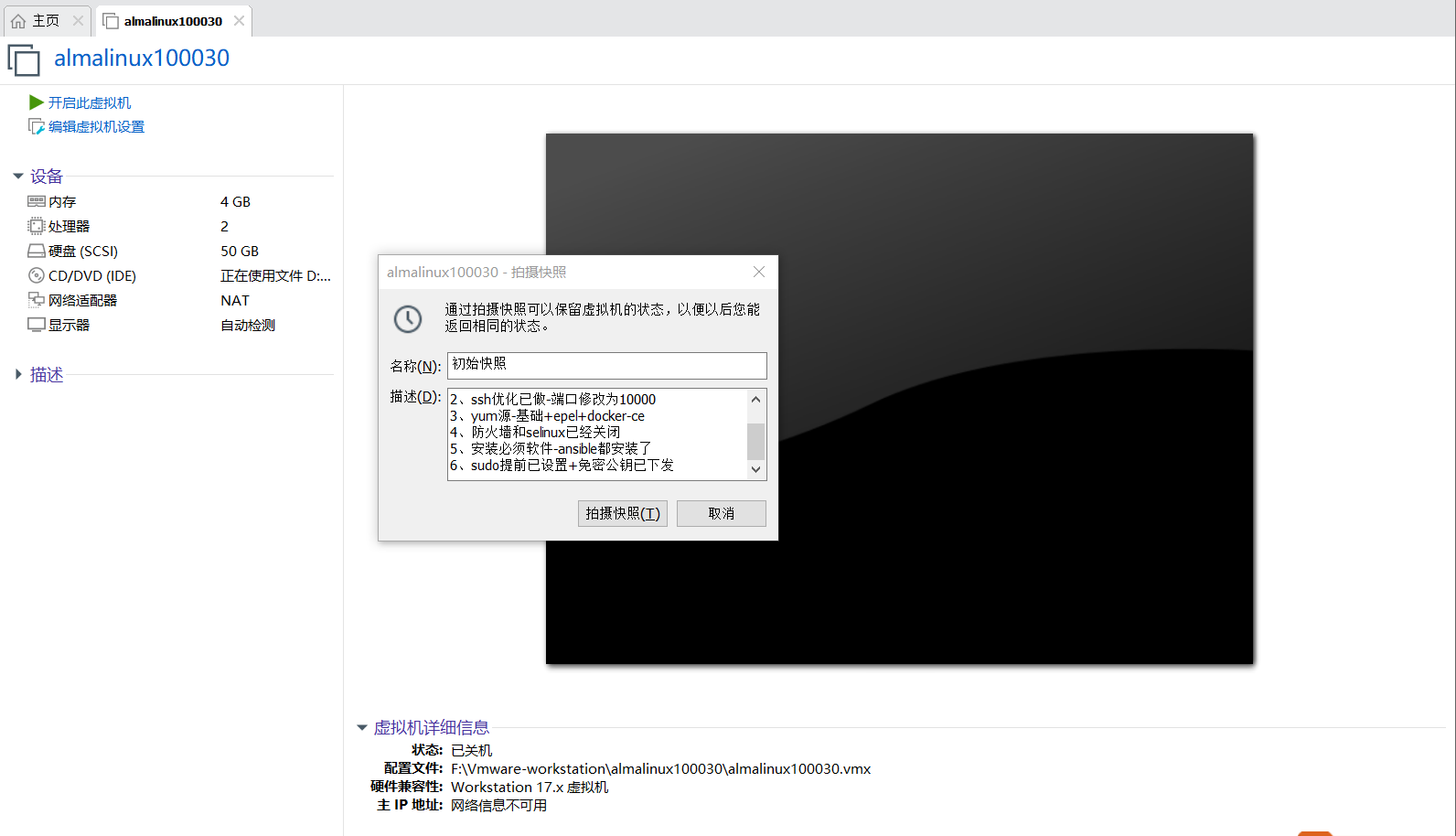Click the almalinux100030 tab VM icon

[111, 21]
